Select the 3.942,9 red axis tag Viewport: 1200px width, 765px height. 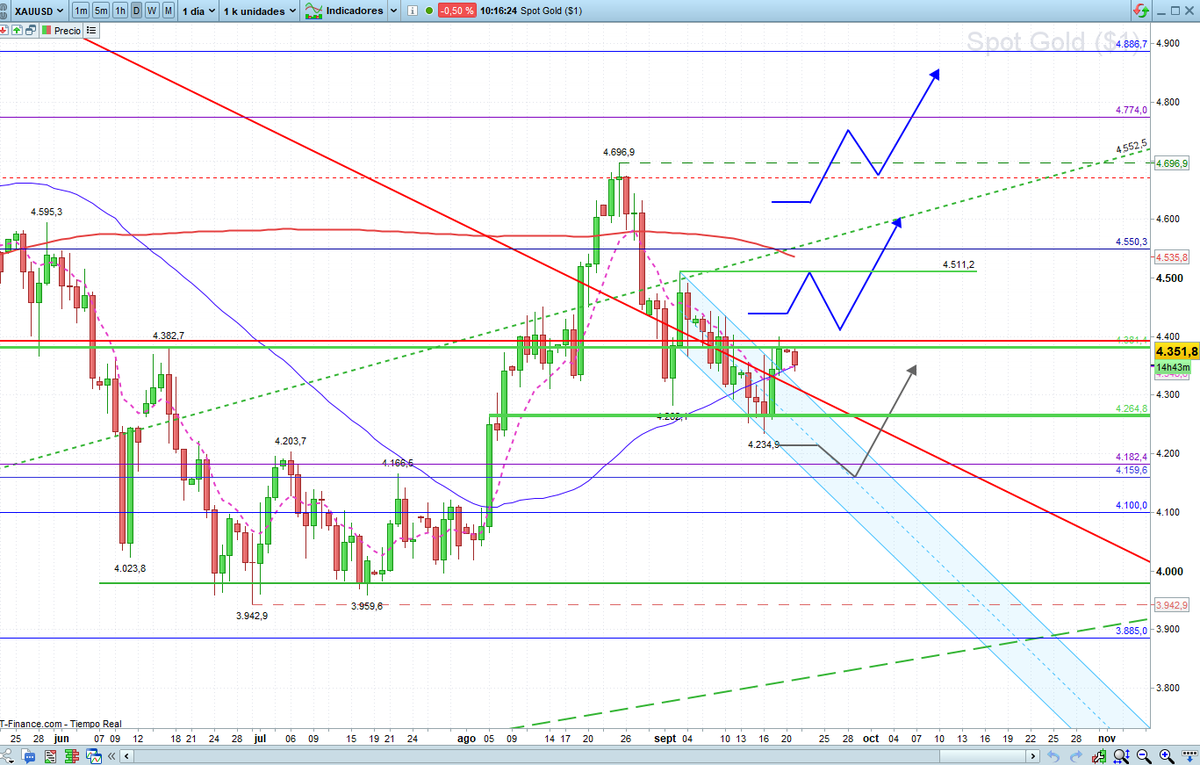coord(1170,605)
